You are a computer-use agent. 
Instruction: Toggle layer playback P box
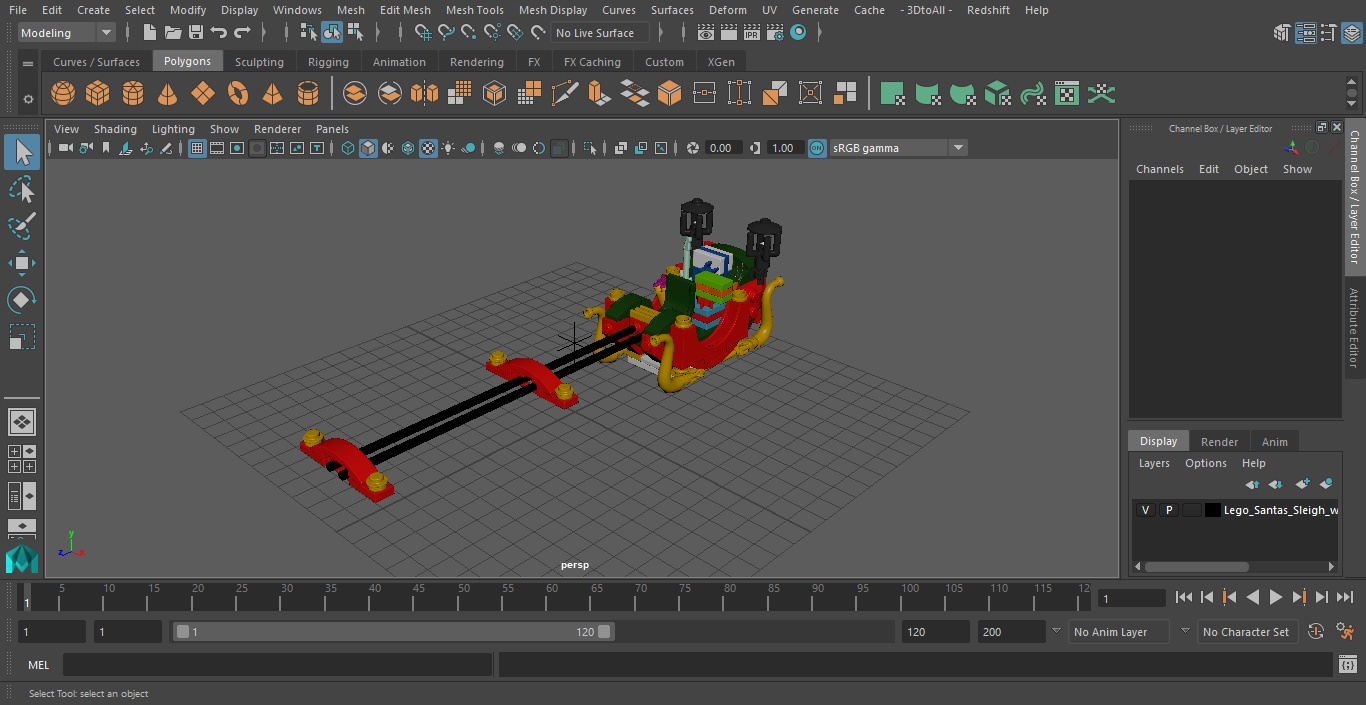[1169, 510]
